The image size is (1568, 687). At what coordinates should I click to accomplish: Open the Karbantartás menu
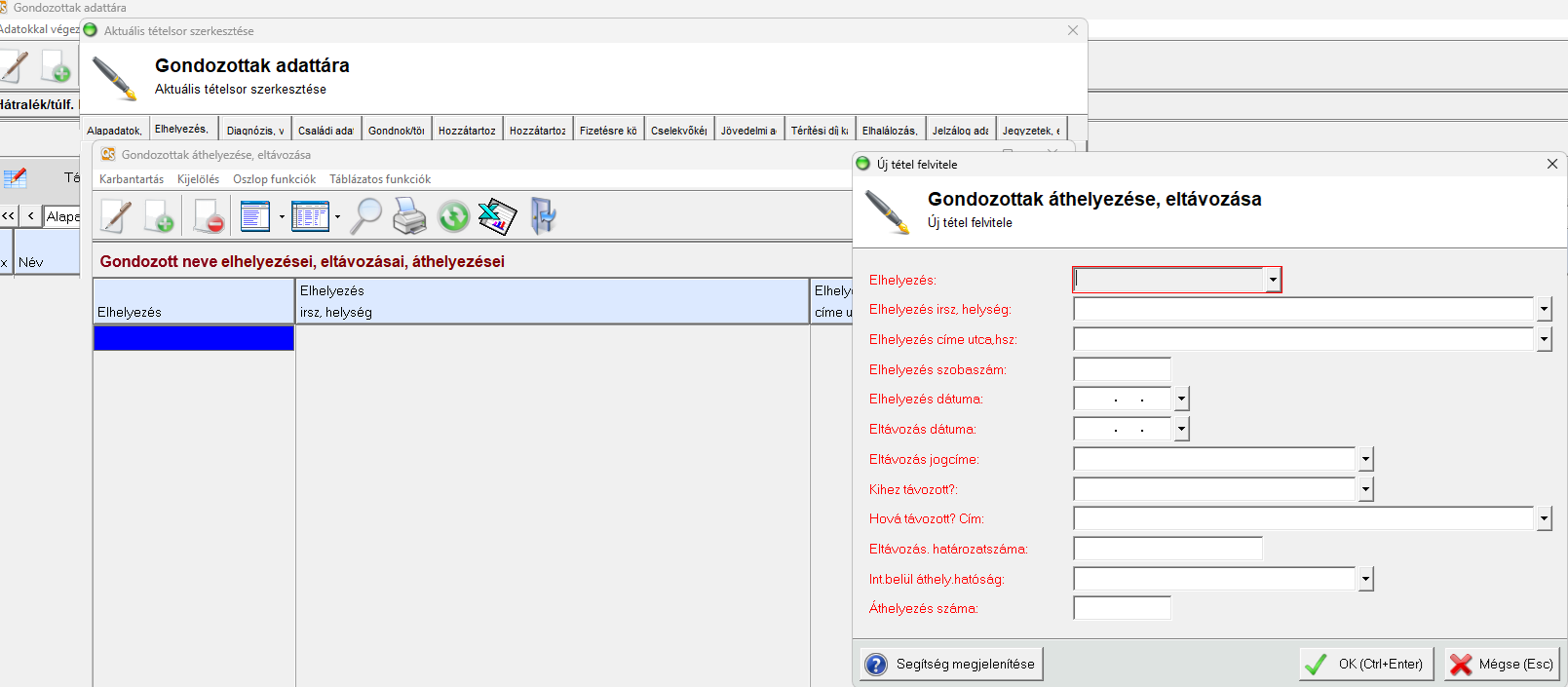132,179
